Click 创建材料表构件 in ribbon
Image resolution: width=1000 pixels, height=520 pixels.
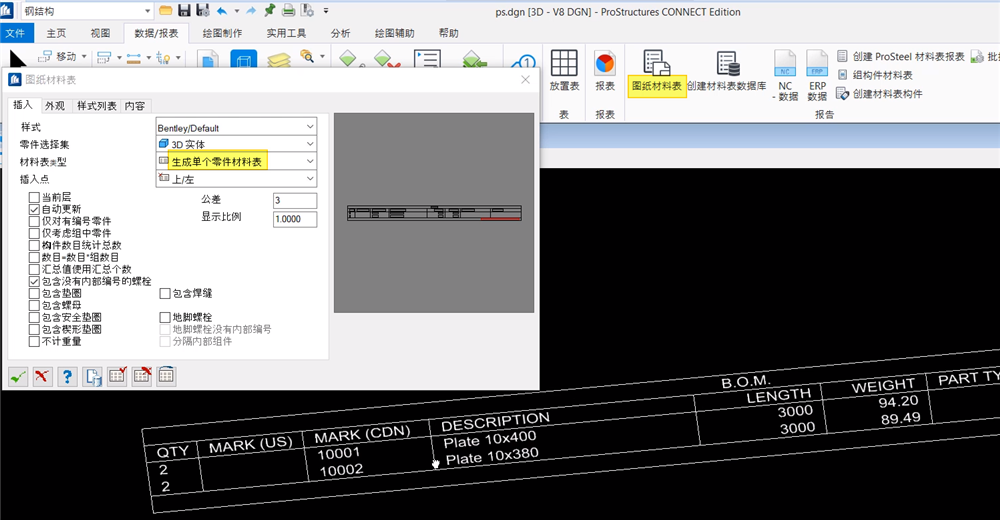tap(879, 94)
